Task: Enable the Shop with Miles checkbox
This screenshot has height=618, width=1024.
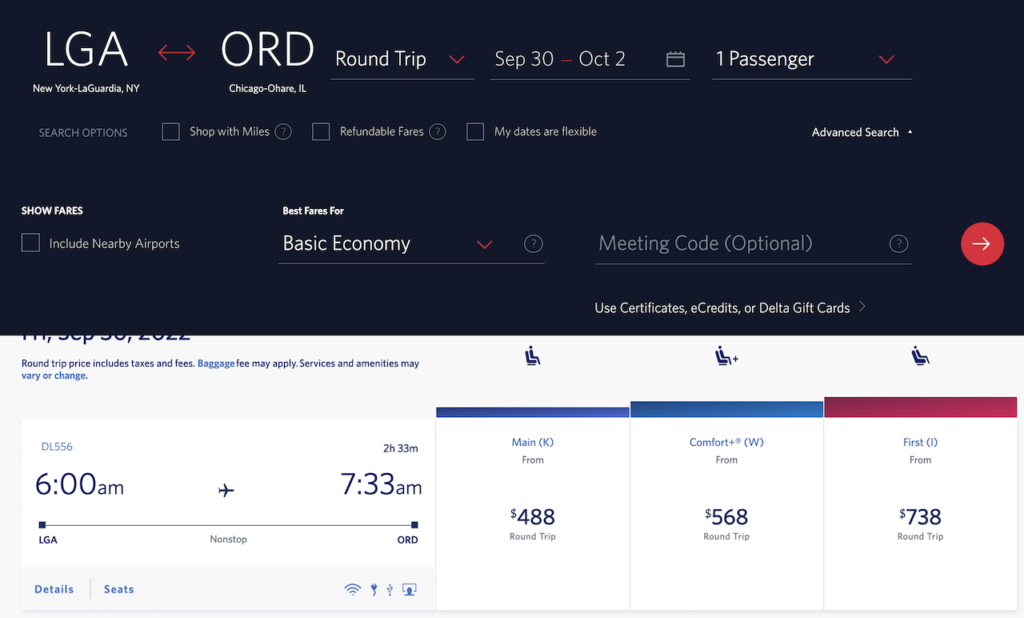Action: tap(171, 132)
